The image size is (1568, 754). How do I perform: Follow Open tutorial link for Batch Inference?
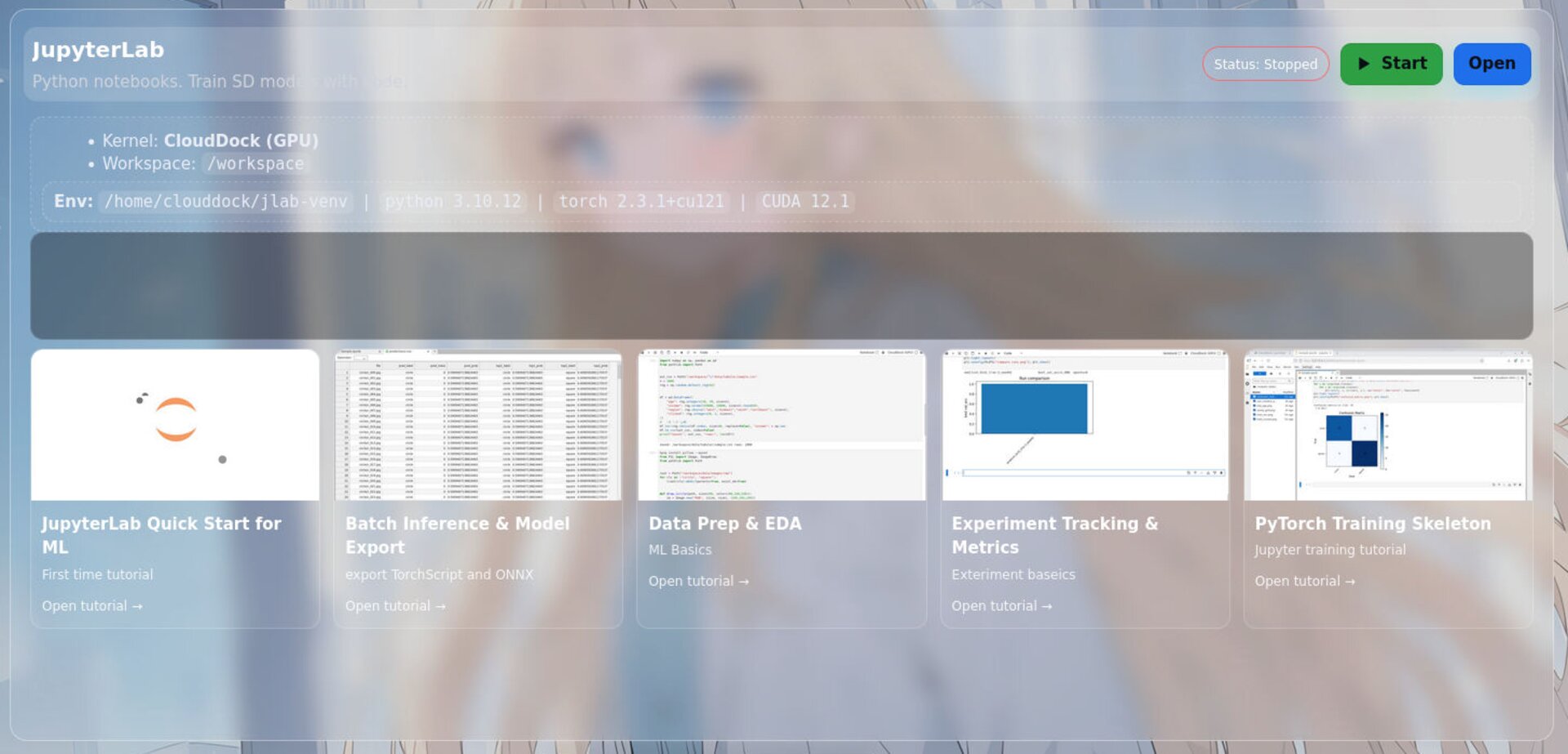point(395,606)
